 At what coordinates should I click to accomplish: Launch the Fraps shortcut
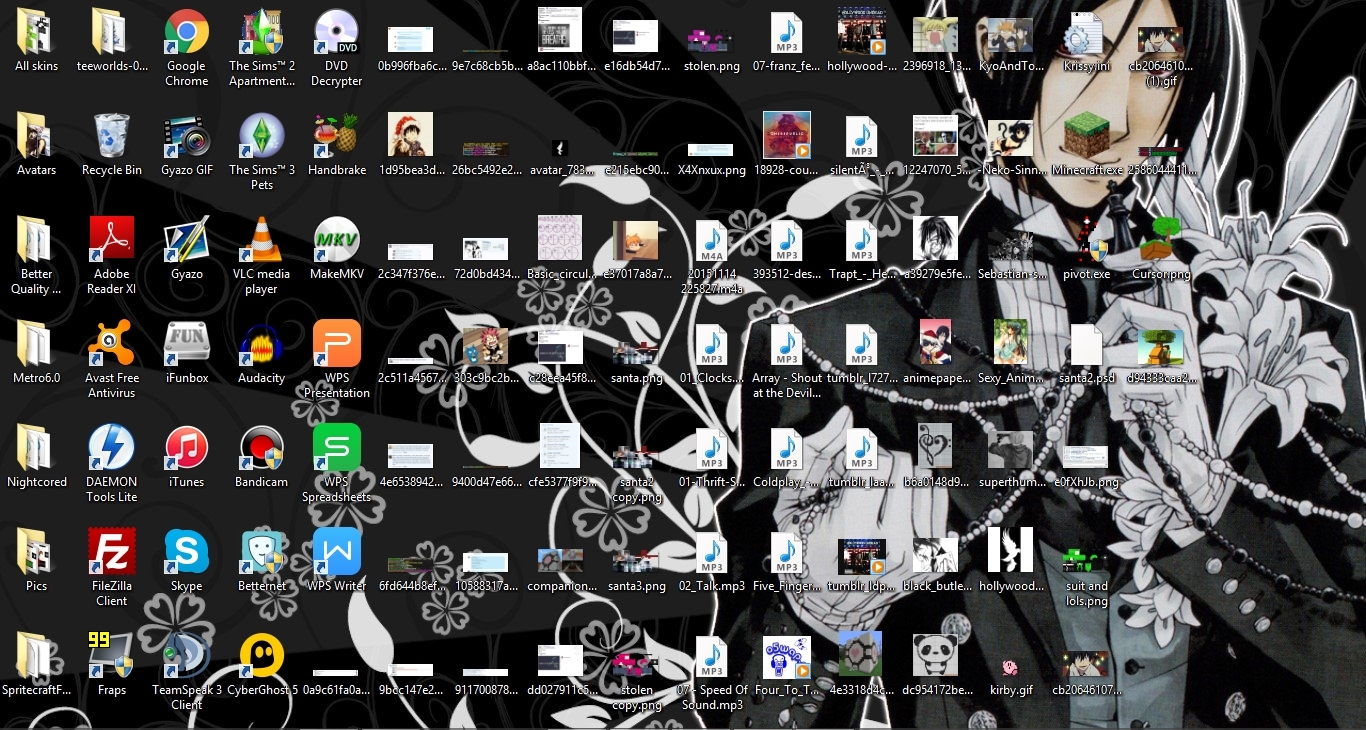click(112, 657)
